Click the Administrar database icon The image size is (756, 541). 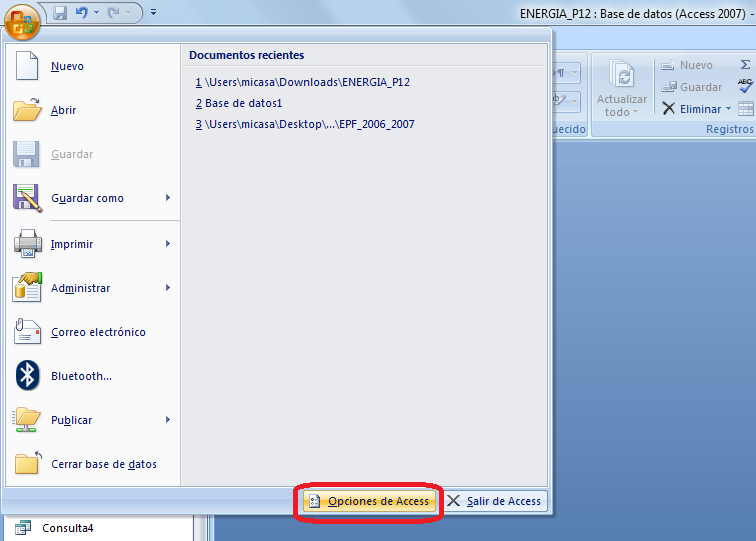pyautogui.click(x=27, y=287)
